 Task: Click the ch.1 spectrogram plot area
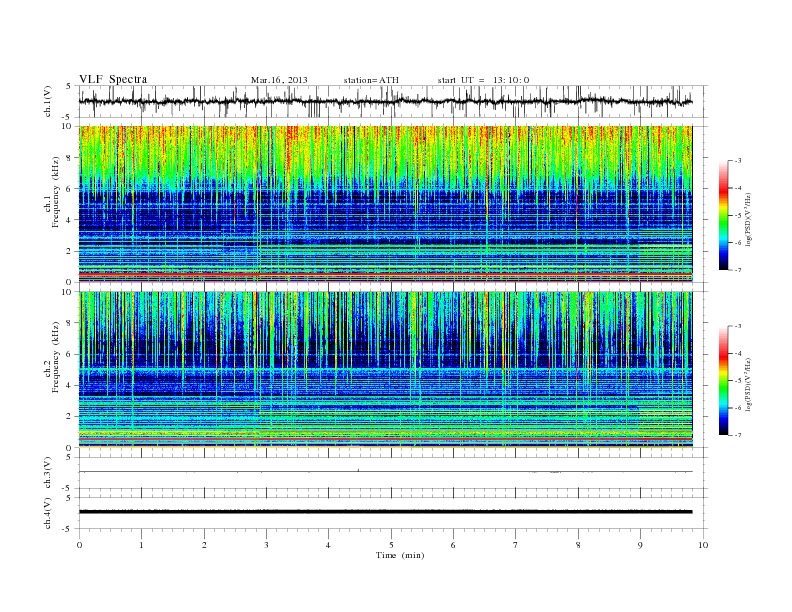coord(385,204)
